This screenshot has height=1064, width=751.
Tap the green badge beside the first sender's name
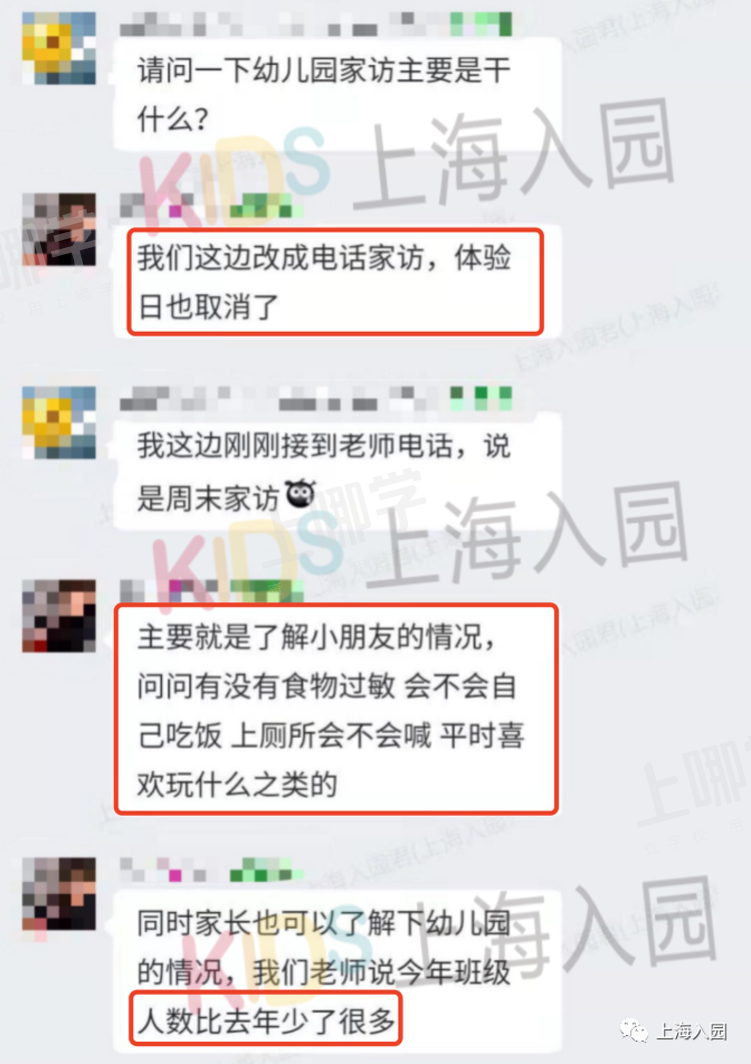(481, 24)
